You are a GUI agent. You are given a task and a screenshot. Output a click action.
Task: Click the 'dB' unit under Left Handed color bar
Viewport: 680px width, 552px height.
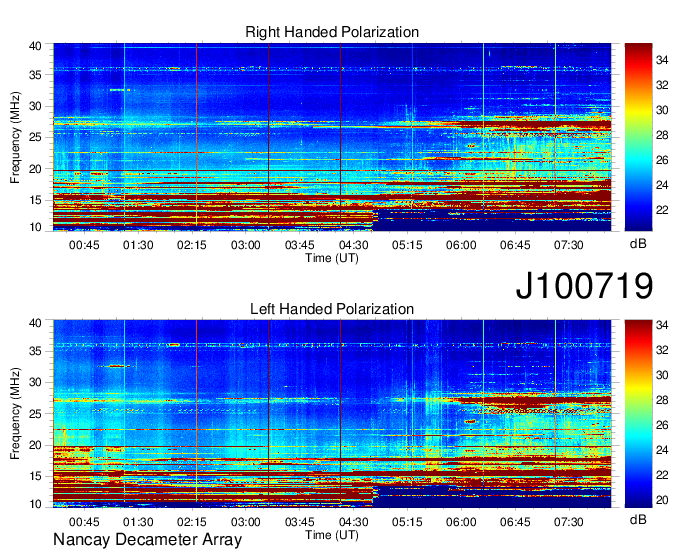click(x=638, y=519)
